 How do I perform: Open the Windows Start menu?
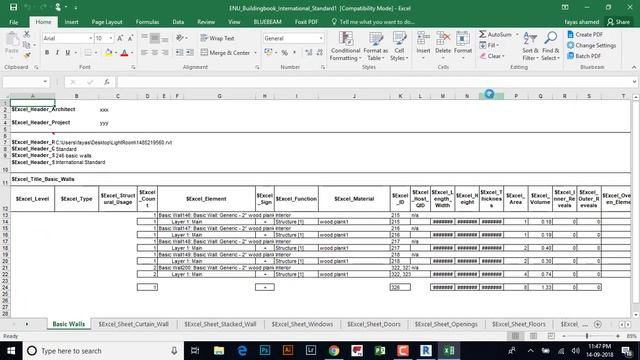(11, 351)
